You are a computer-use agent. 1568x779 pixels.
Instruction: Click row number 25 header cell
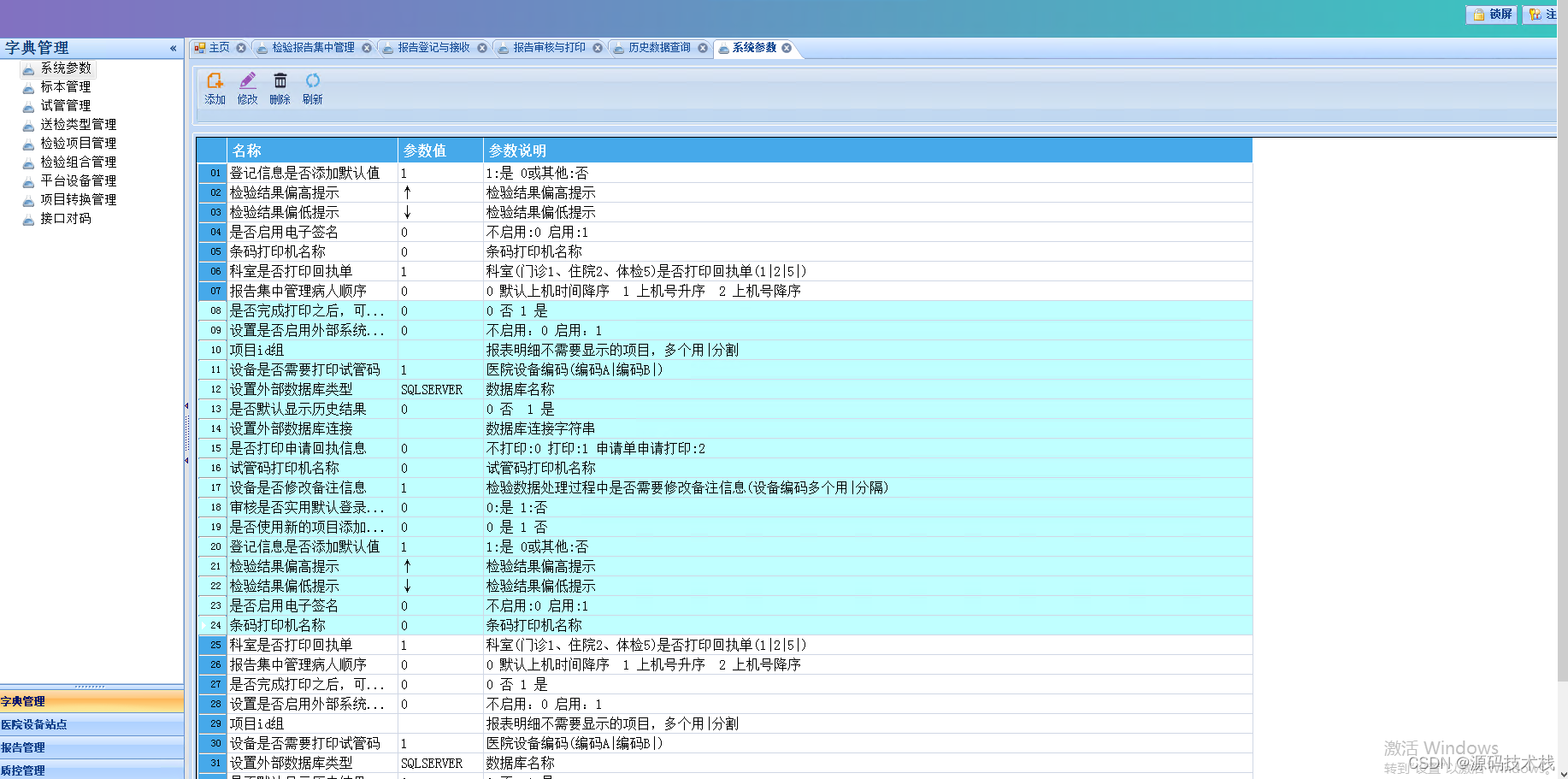212,645
